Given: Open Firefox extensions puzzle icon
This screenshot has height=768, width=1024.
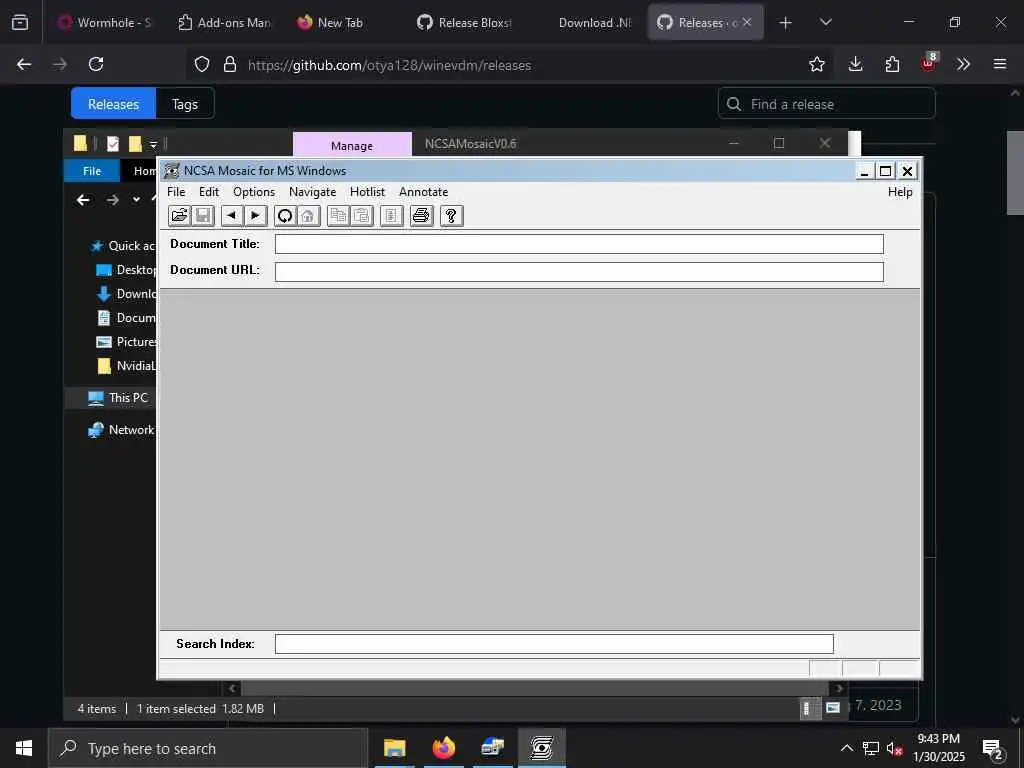Looking at the screenshot, I should pyautogui.click(x=892, y=64).
